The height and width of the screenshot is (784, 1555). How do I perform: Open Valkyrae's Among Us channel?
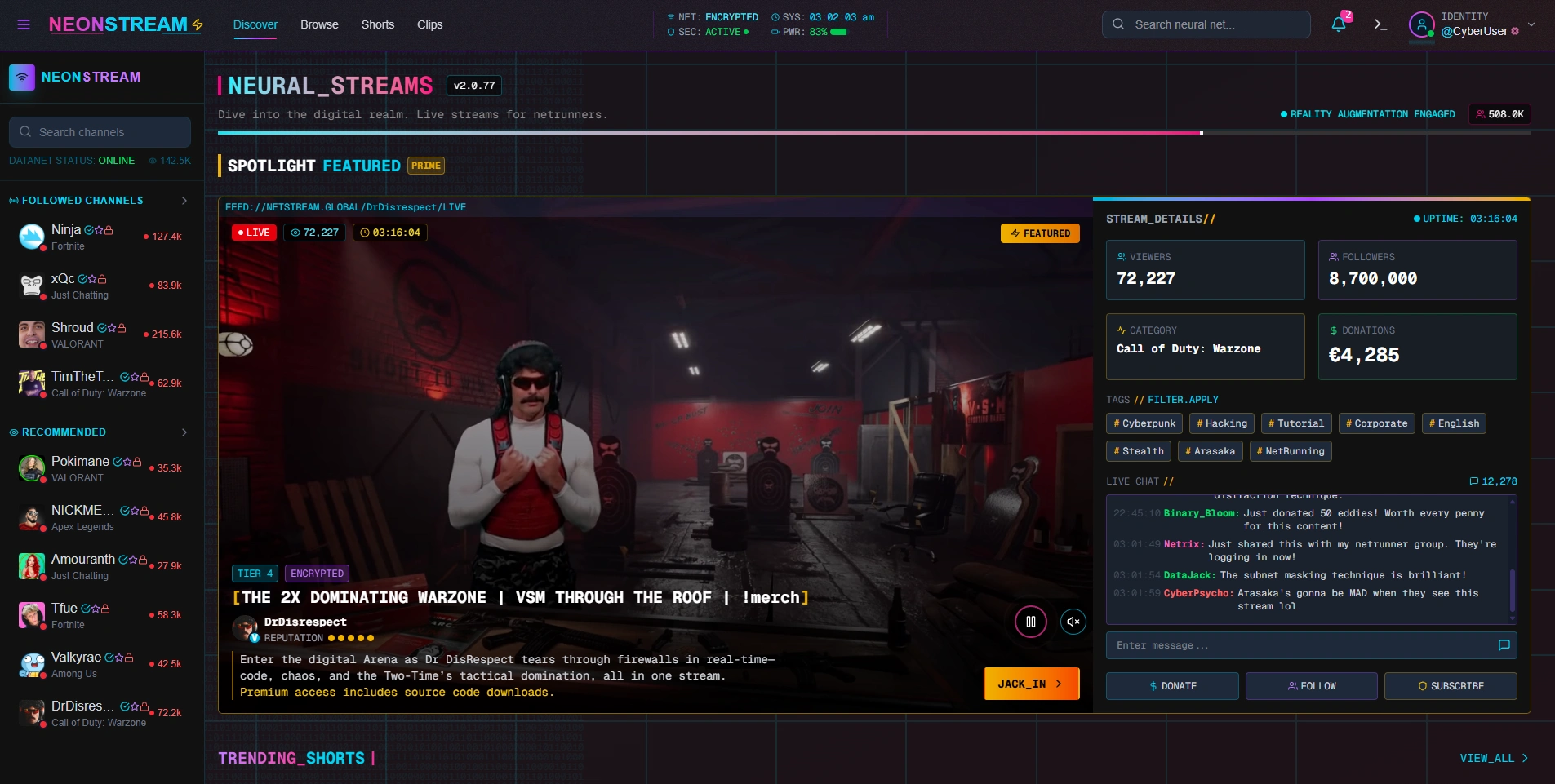tap(101, 664)
